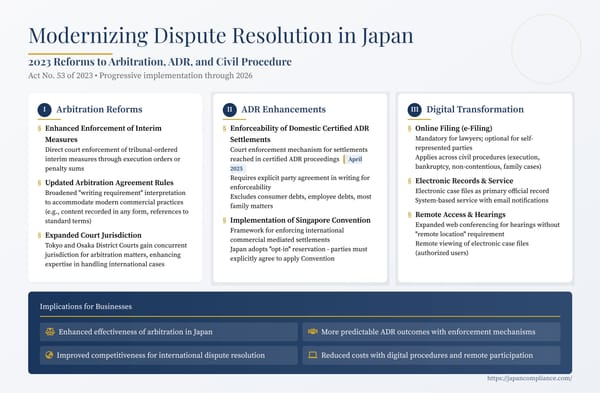Click section marker beside Online Filing (e-Filing)

(409, 128)
